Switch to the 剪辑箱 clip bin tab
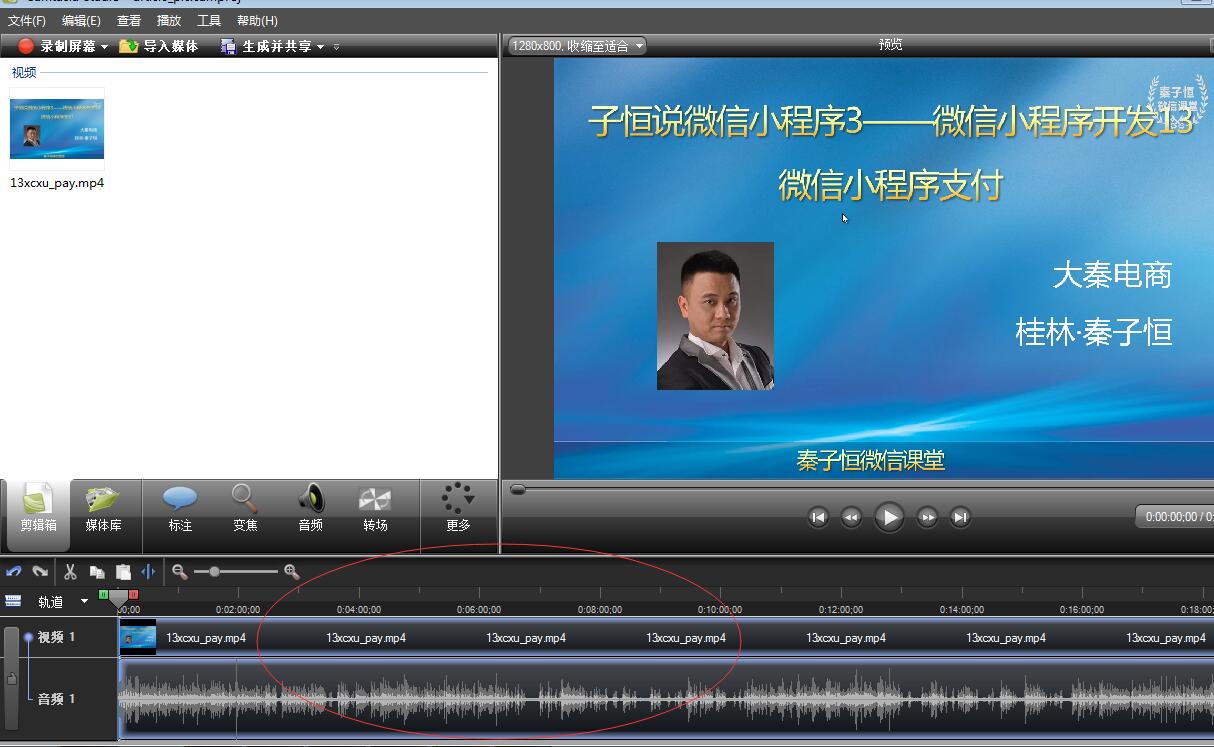The image size is (1214, 747). click(38, 515)
